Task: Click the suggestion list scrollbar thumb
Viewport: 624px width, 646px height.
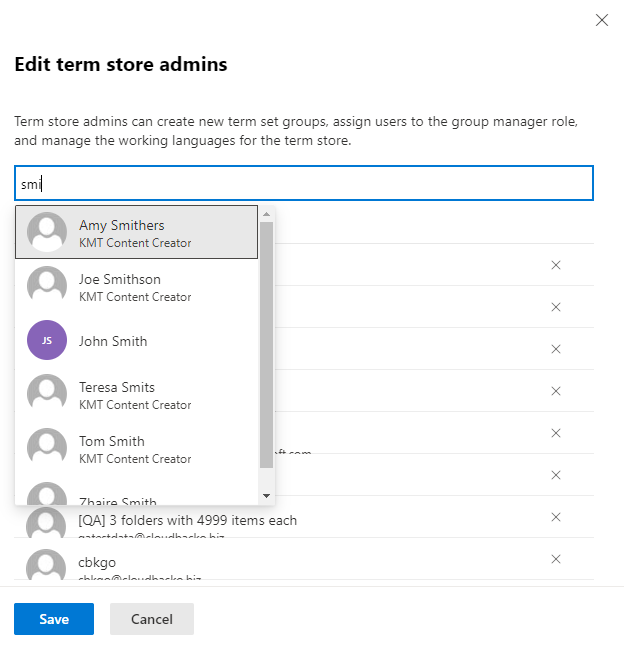Action: (x=266, y=345)
